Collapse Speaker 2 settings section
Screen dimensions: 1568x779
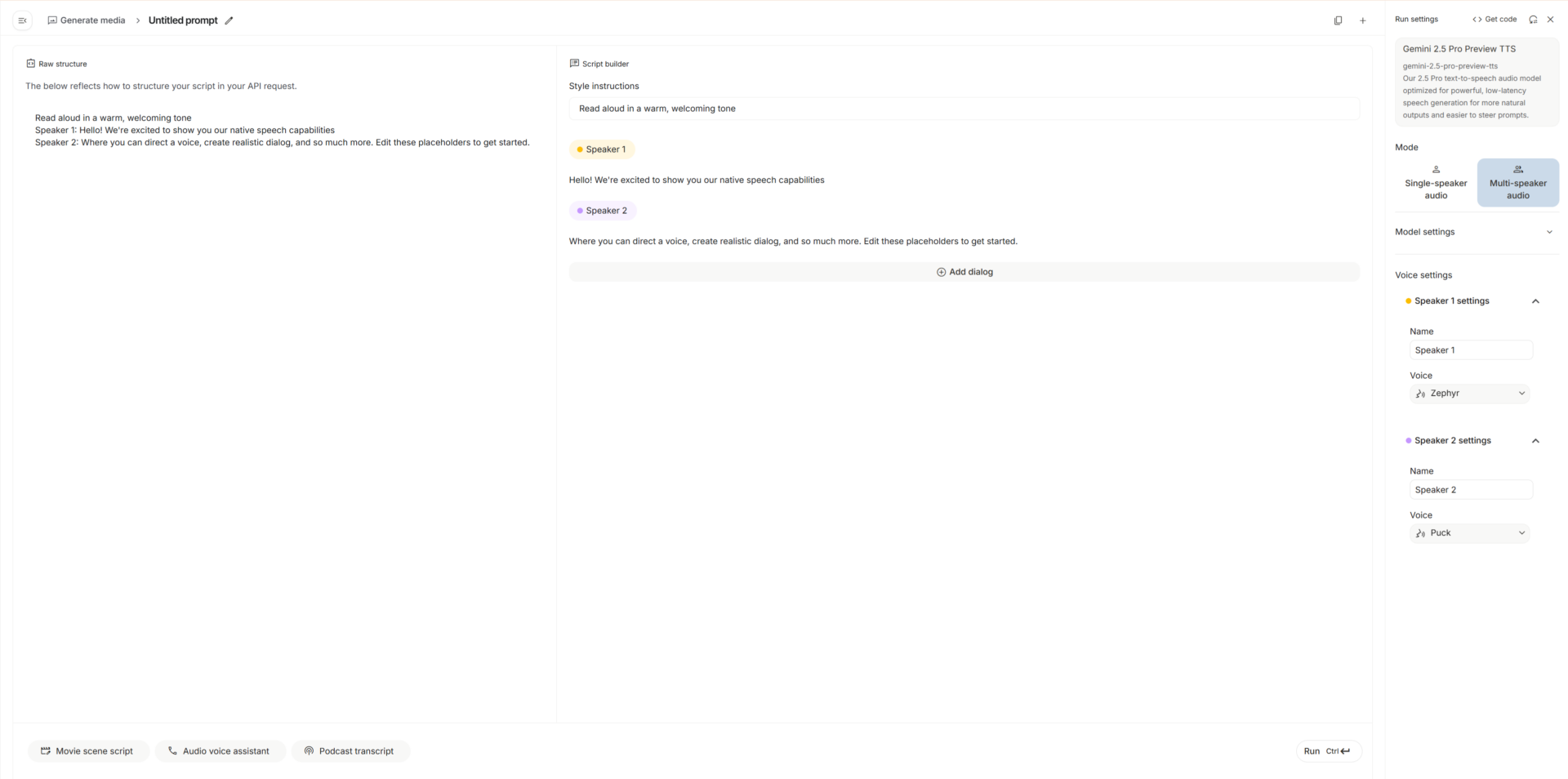point(1535,441)
